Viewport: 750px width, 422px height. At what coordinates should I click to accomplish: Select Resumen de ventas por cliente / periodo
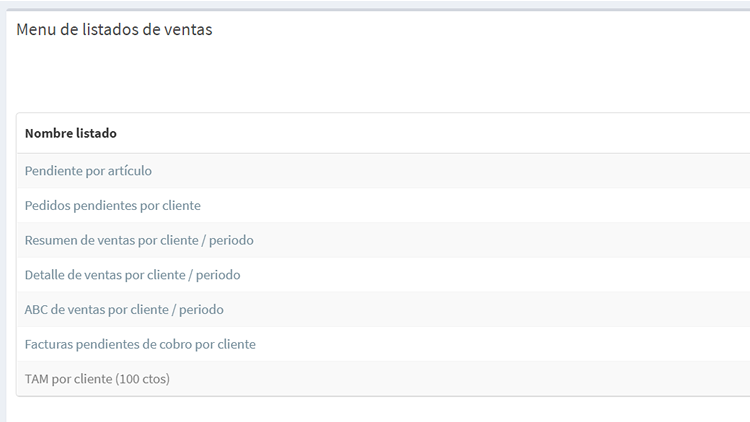pyautogui.click(x=139, y=240)
